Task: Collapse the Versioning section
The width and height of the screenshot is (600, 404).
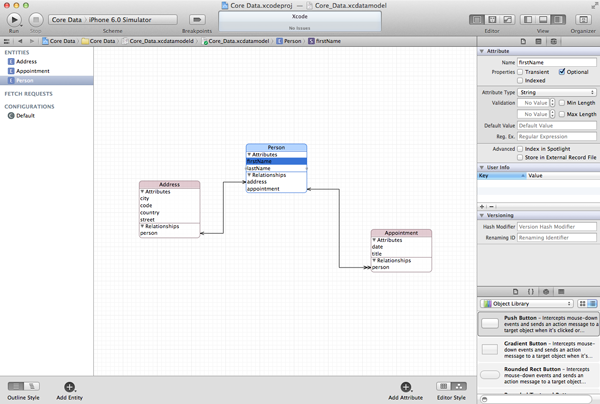Action: pos(482,215)
